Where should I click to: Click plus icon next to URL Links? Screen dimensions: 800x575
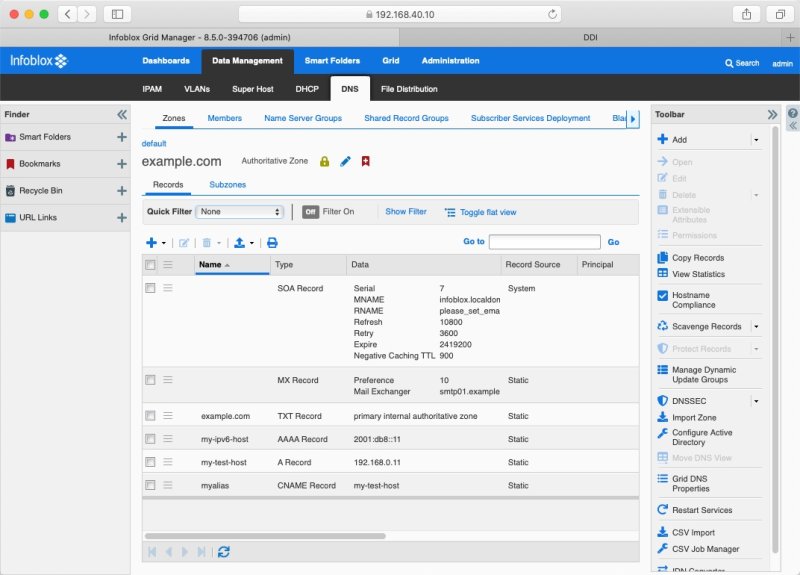[121, 218]
